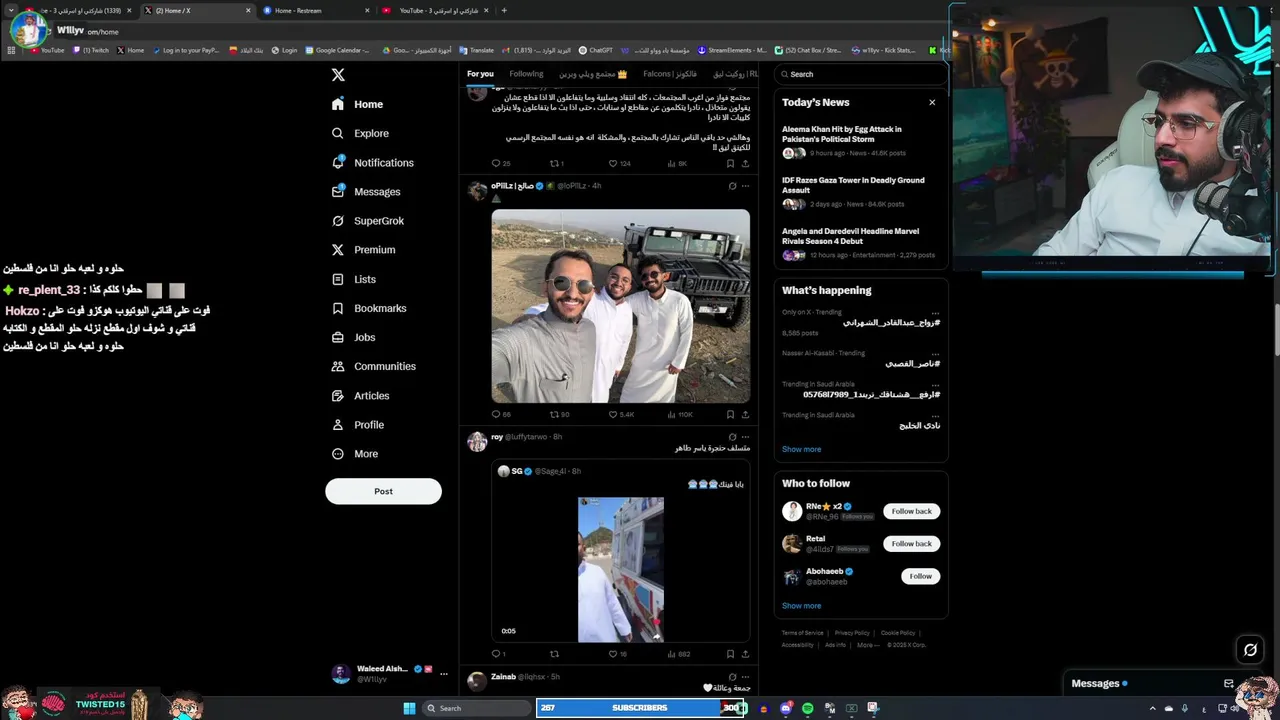This screenshot has width=1280, height=720.
Task: Switch to the Following tab
Action: (x=526, y=74)
